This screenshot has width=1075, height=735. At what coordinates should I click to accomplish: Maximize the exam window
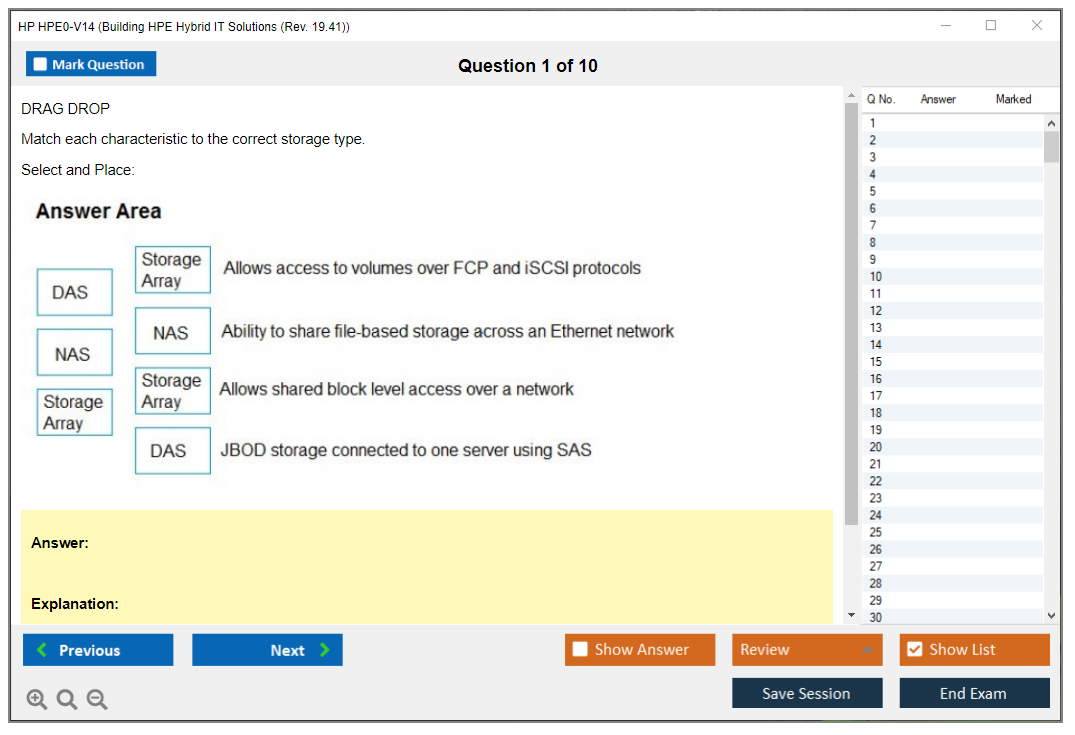991,26
